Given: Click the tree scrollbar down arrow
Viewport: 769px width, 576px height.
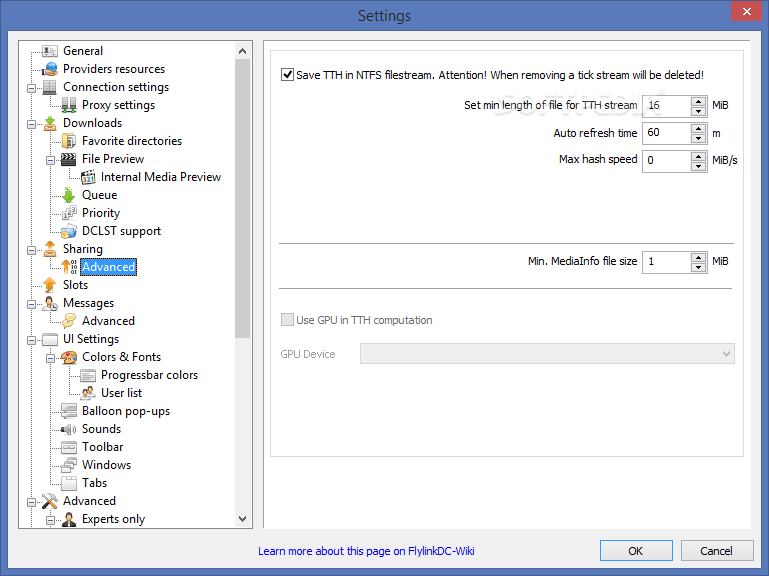Looking at the screenshot, I should pyautogui.click(x=242, y=519).
